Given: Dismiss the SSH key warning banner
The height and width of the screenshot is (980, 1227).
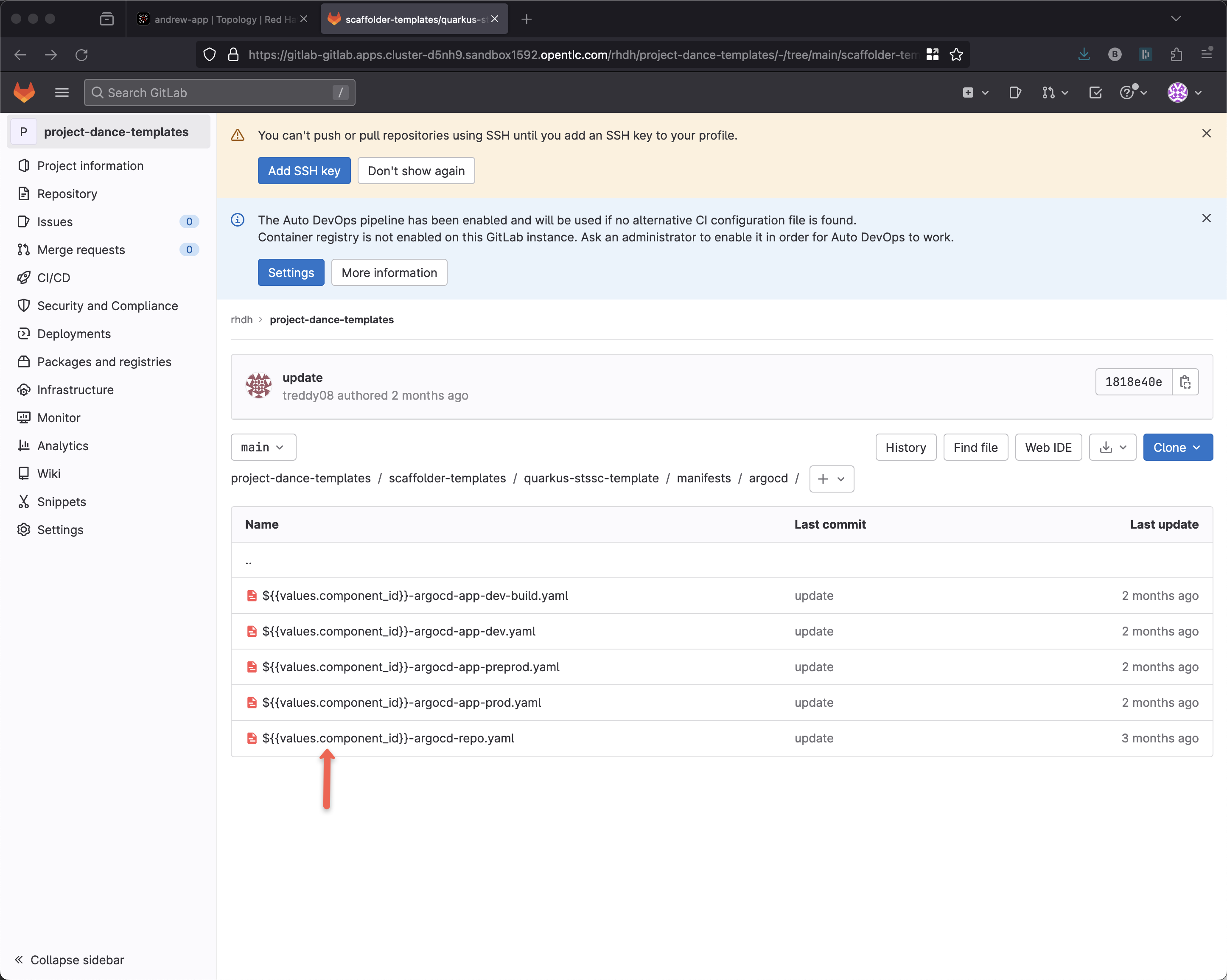Looking at the screenshot, I should [x=1206, y=133].
